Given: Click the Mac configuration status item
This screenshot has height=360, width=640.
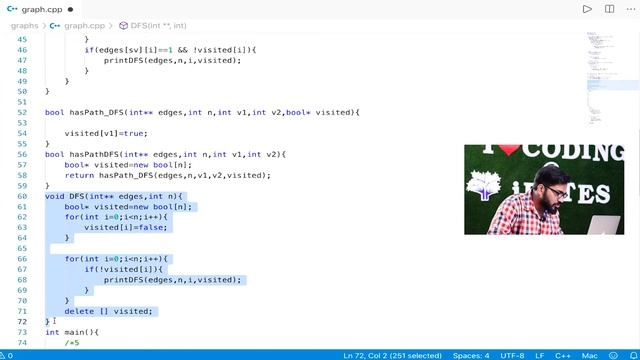Looking at the screenshot, I should [x=589, y=356].
